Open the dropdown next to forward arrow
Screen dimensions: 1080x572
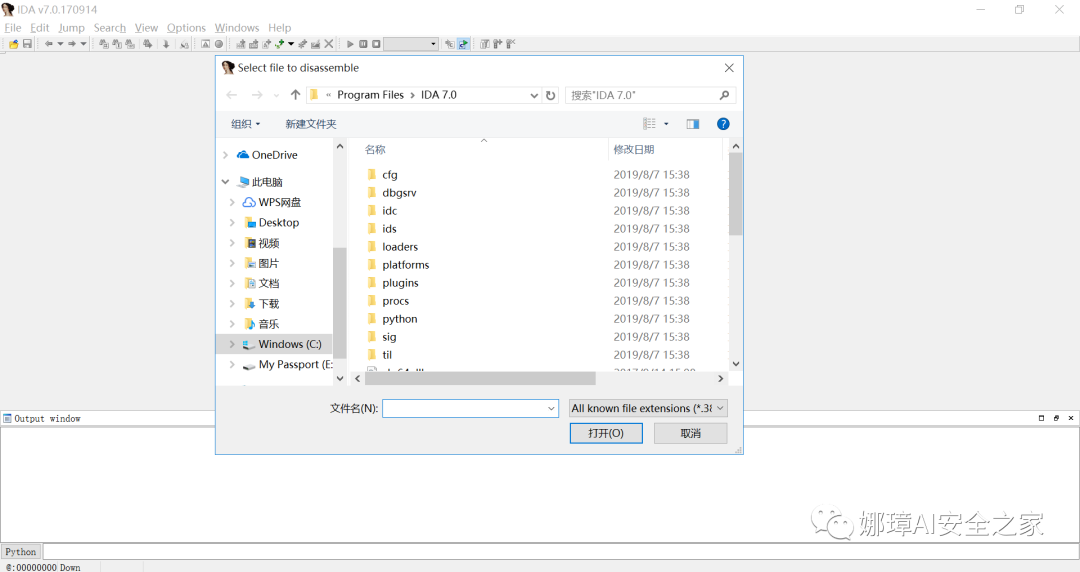coord(83,44)
